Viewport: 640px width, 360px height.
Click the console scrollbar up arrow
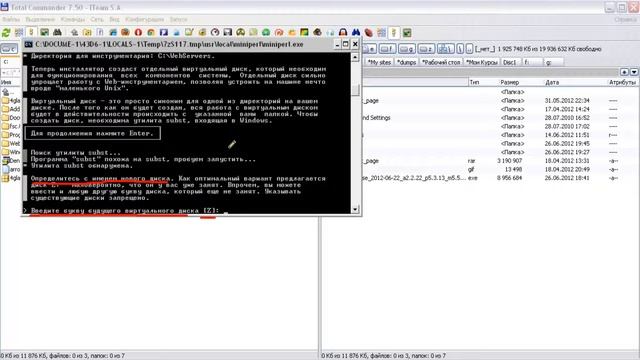[x=355, y=58]
